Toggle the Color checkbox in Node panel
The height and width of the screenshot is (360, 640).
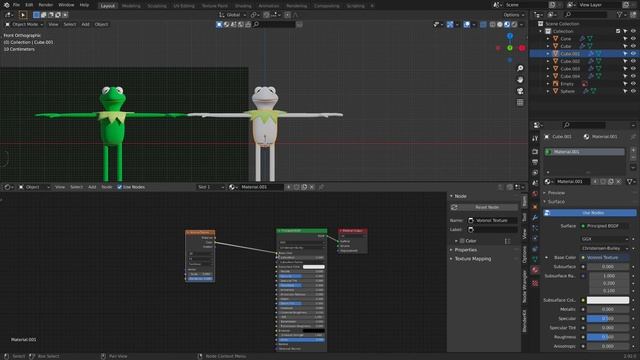coord(462,241)
